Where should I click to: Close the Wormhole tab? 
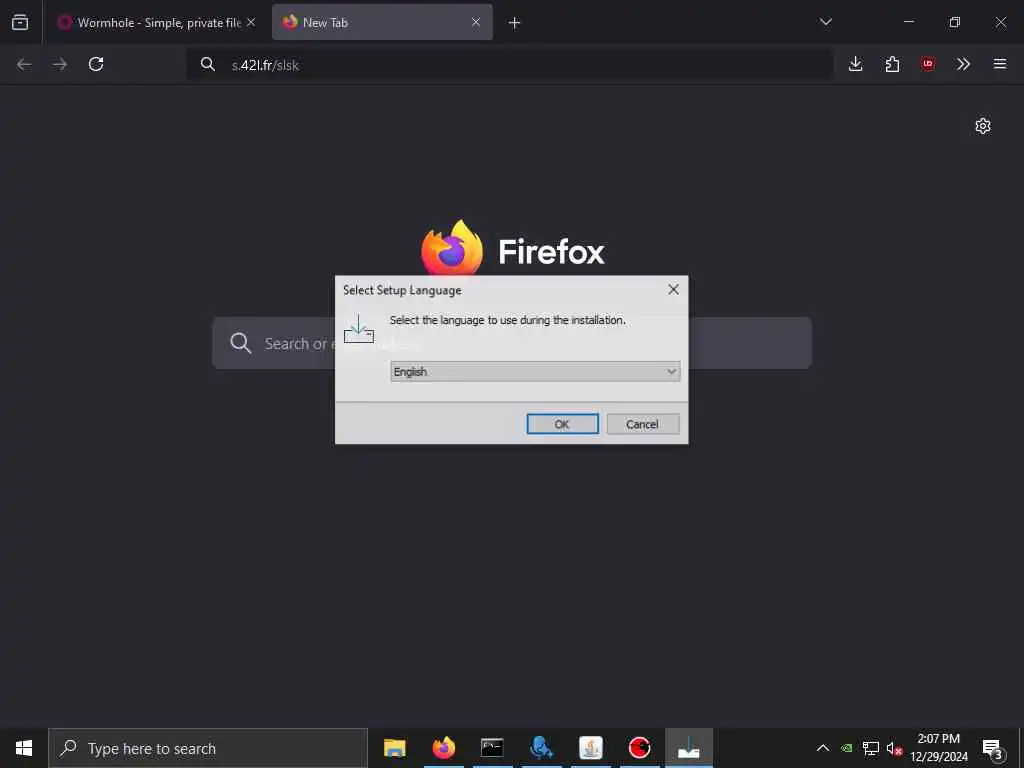tap(251, 22)
